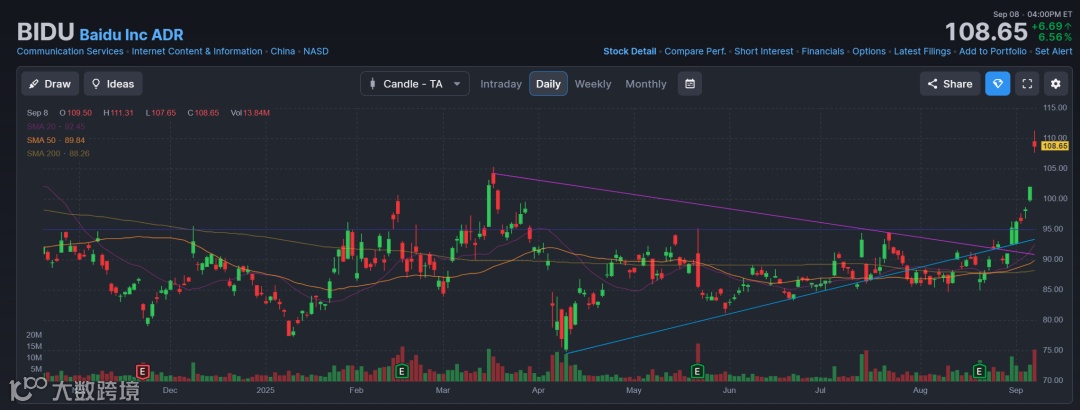Image resolution: width=1080 pixels, height=410 pixels.
Task: Open the Draw tools
Action: (x=50, y=83)
